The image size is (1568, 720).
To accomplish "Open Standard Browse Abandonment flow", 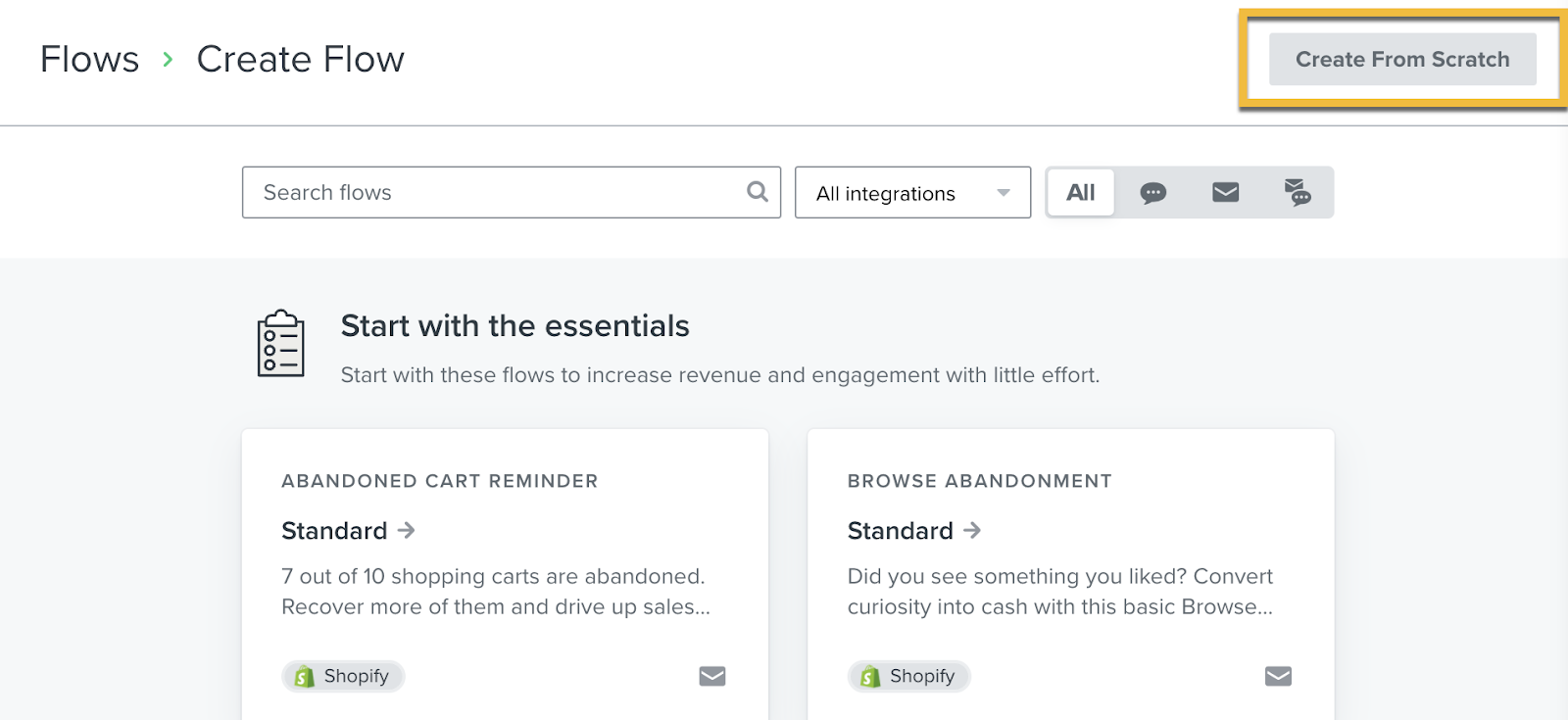I will click(900, 531).
